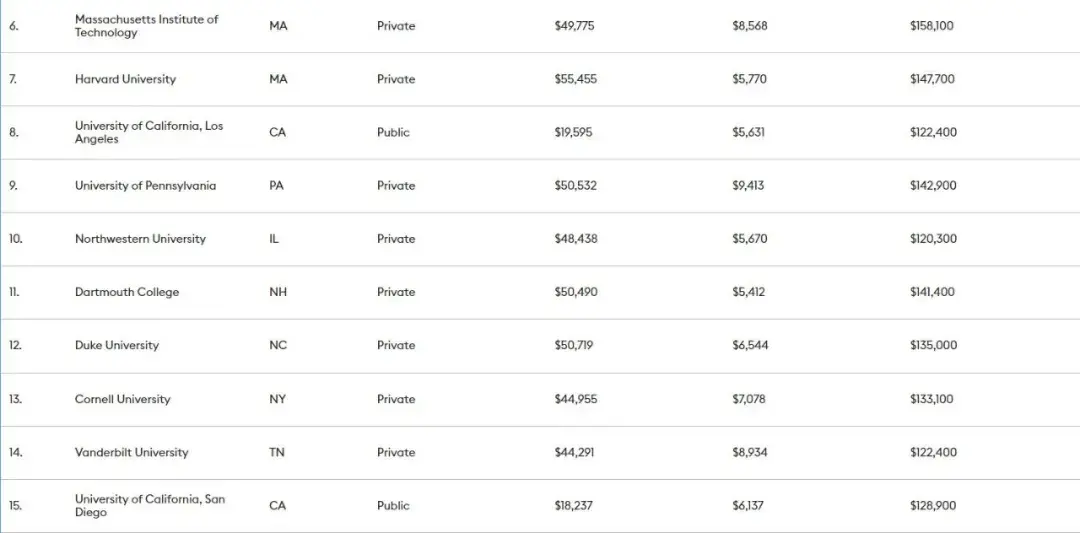This screenshot has width=1080, height=533.
Task: Click the Public label in UCLA's row
Action: [x=393, y=132]
